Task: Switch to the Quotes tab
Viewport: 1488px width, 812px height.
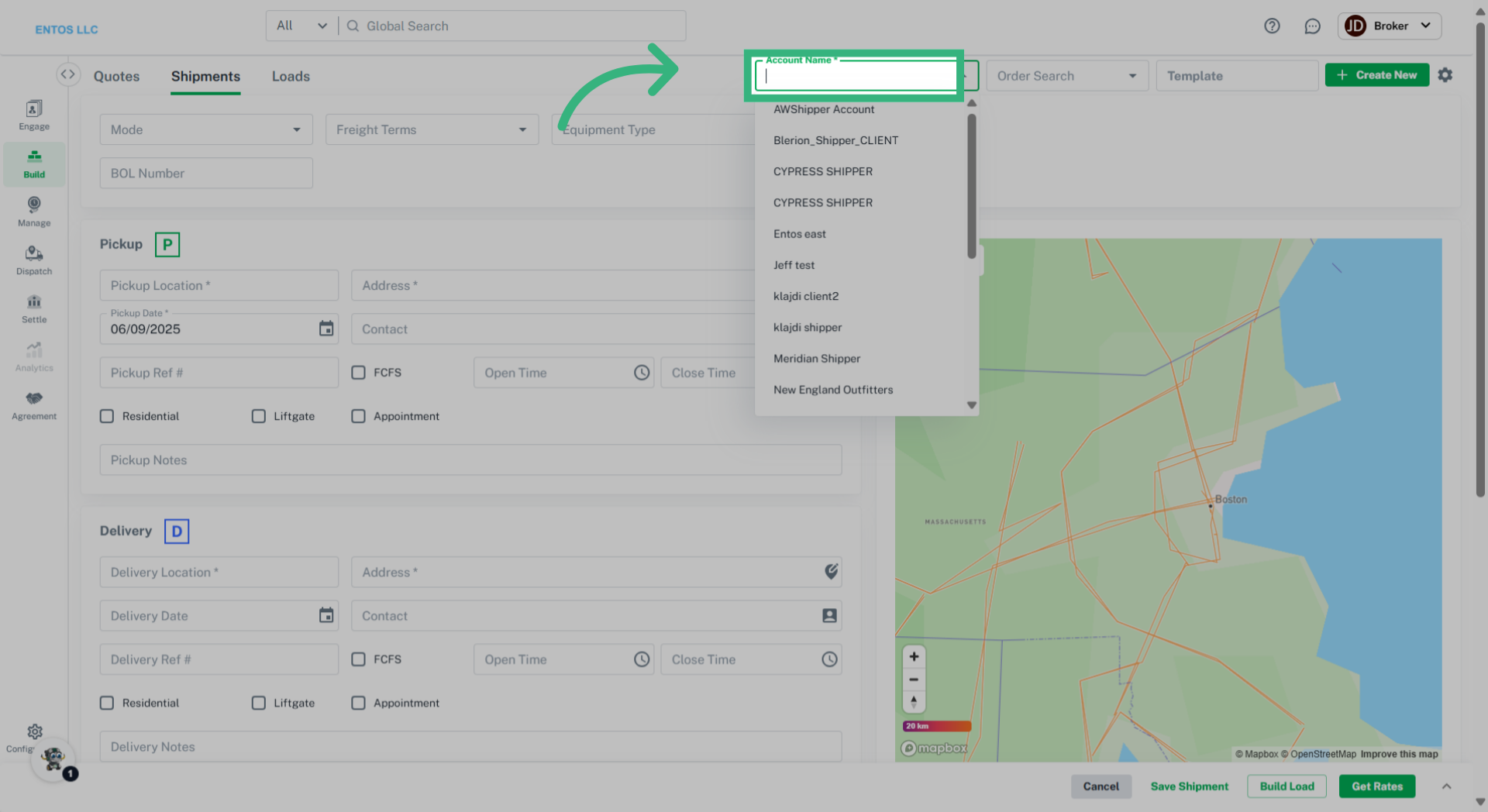Action: click(x=117, y=76)
